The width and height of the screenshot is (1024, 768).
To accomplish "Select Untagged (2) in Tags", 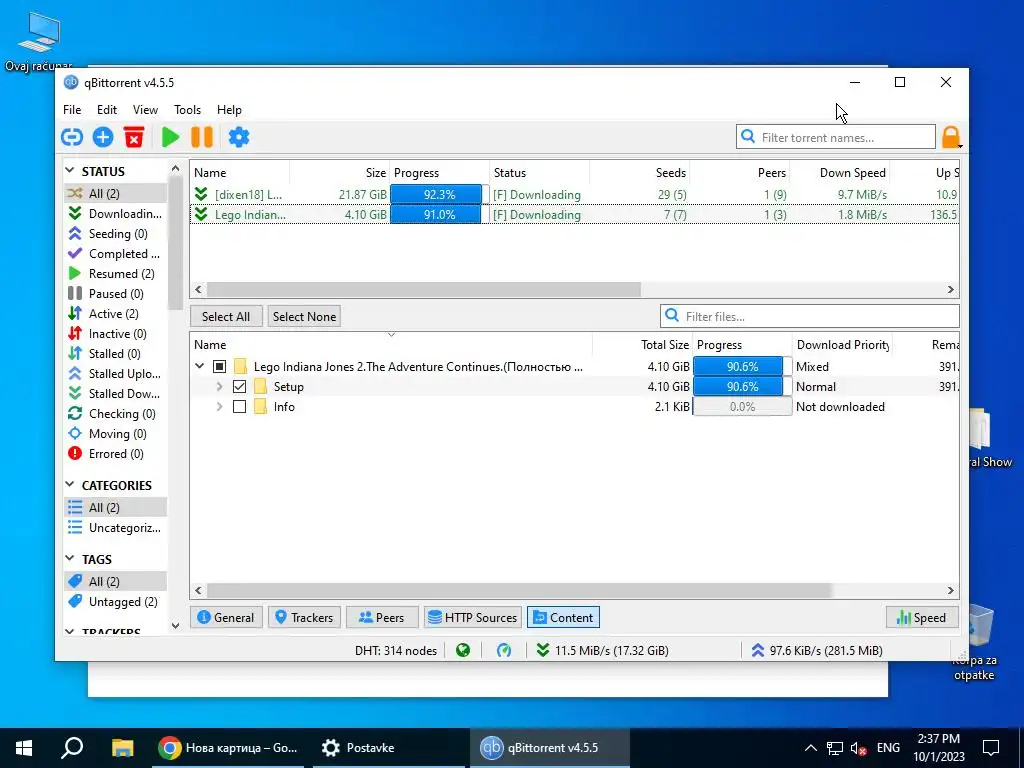I will [116, 601].
